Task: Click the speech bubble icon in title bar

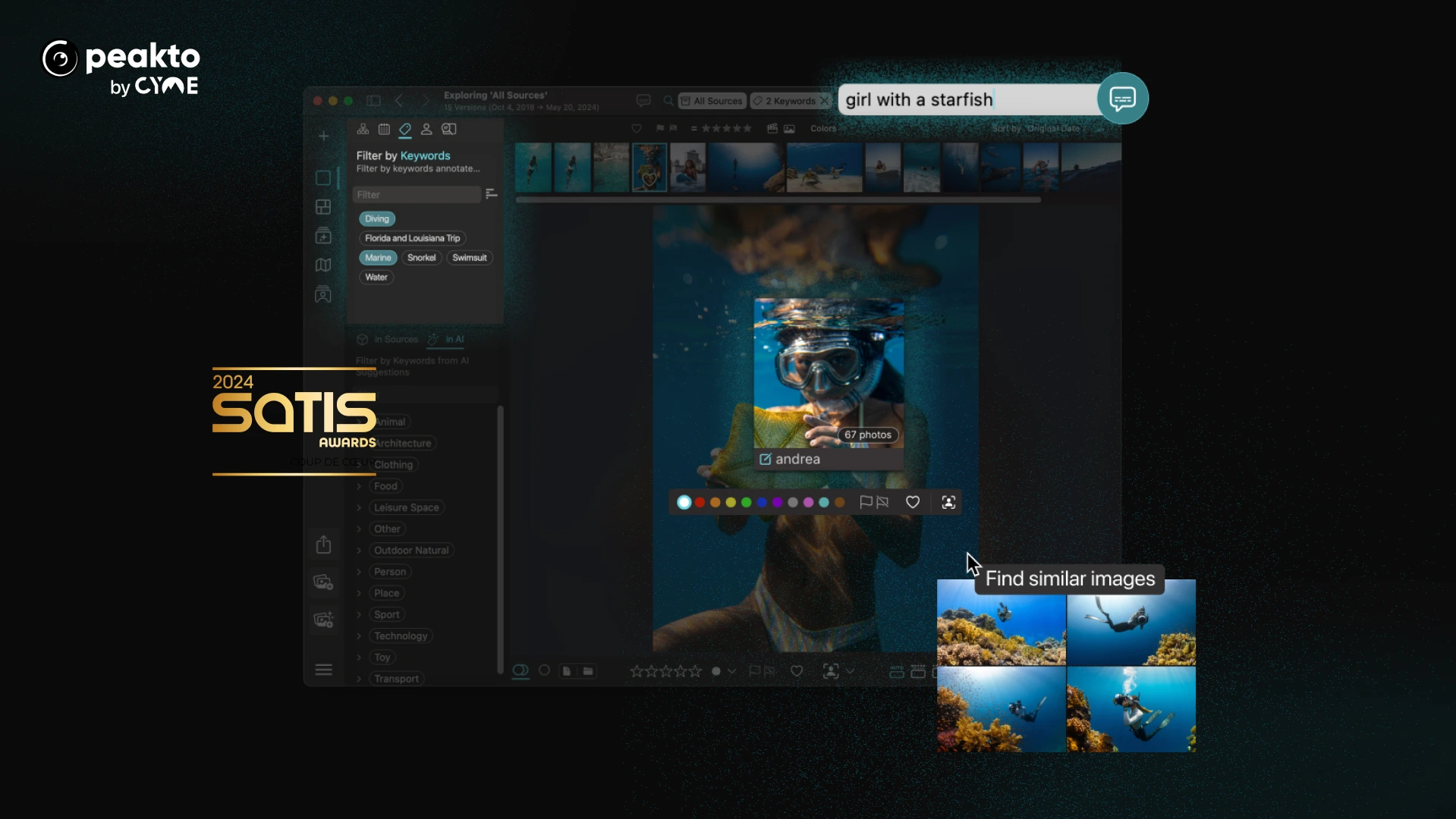Action: pyautogui.click(x=643, y=100)
